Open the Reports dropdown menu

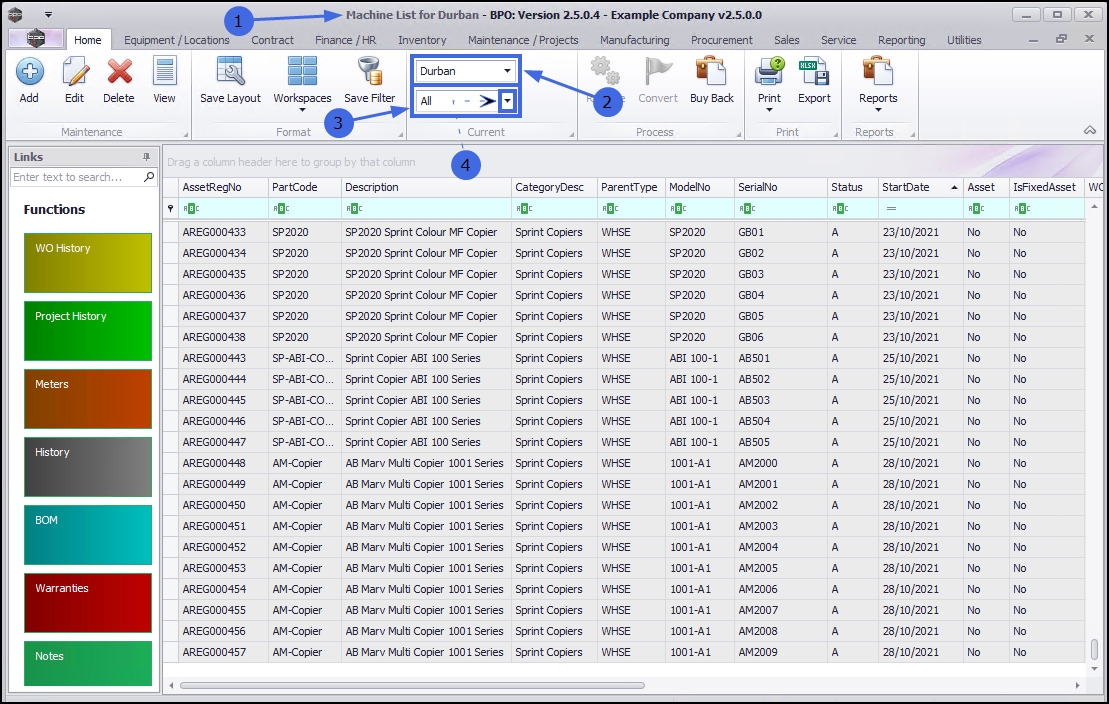(878, 109)
